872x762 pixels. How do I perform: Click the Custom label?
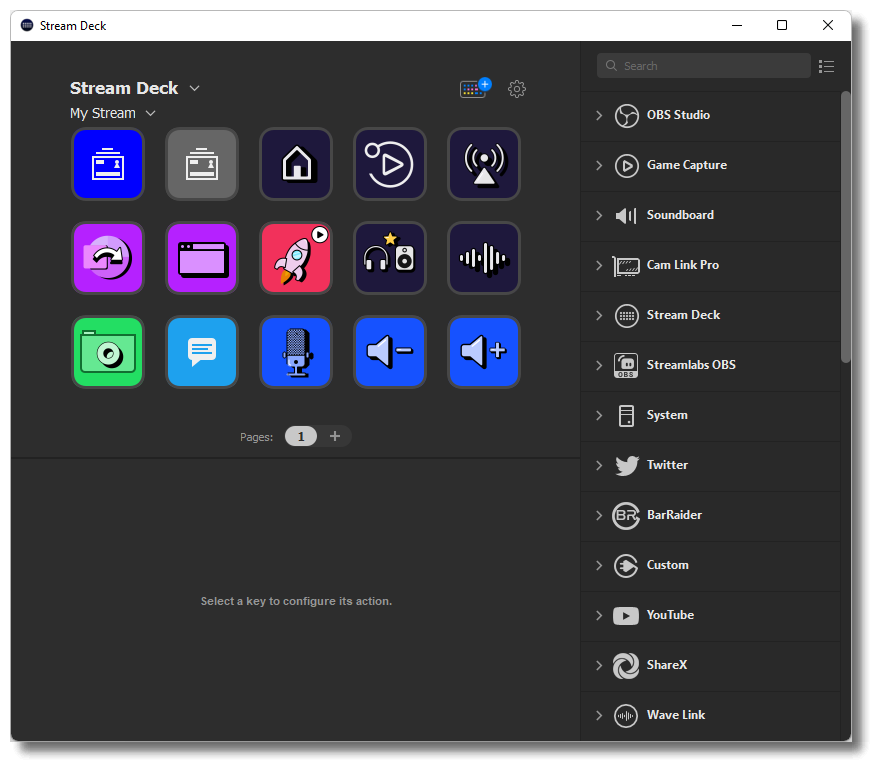pos(667,566)
